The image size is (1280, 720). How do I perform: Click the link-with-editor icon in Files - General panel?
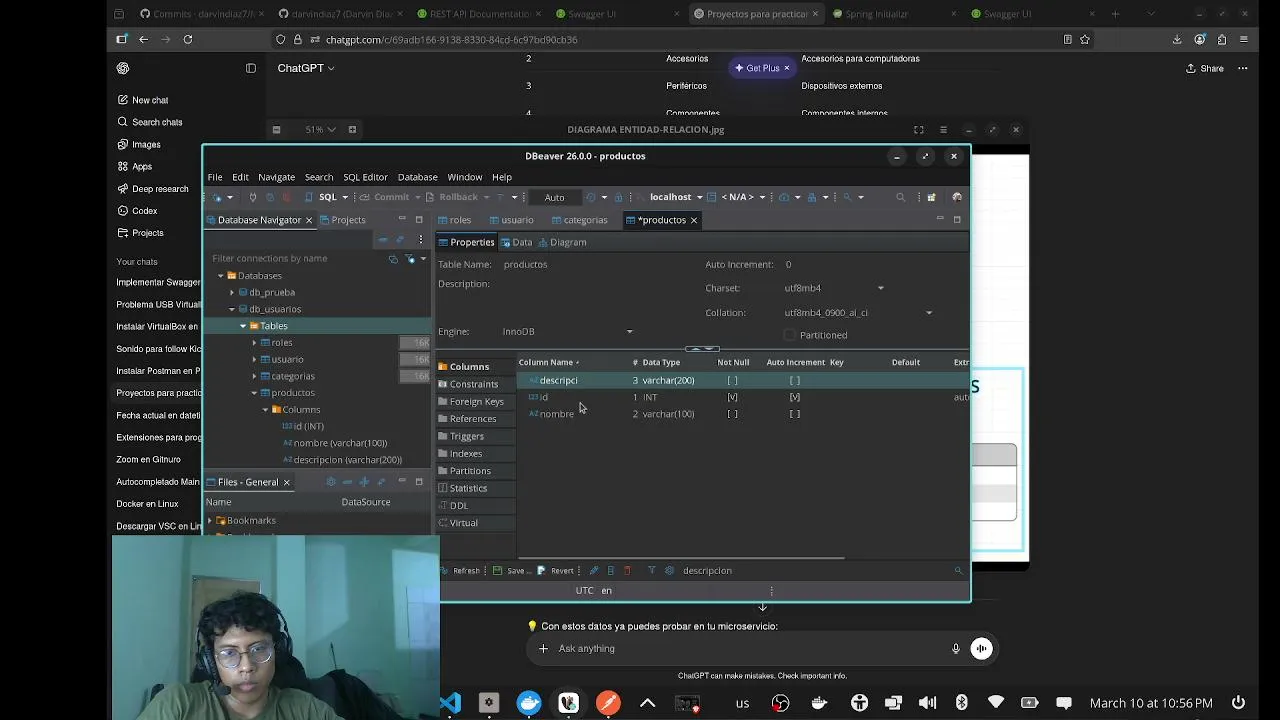click(x=381, y=482)
